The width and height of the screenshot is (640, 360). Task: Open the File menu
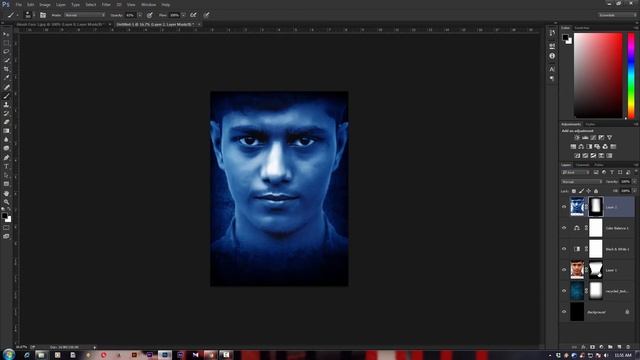19,4
